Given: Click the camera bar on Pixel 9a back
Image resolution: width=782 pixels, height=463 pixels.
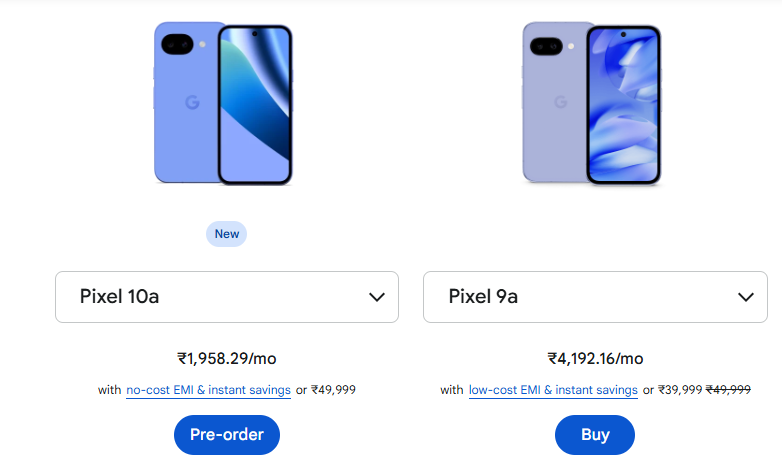Looking at the screenshot, I should click(549, 44).
